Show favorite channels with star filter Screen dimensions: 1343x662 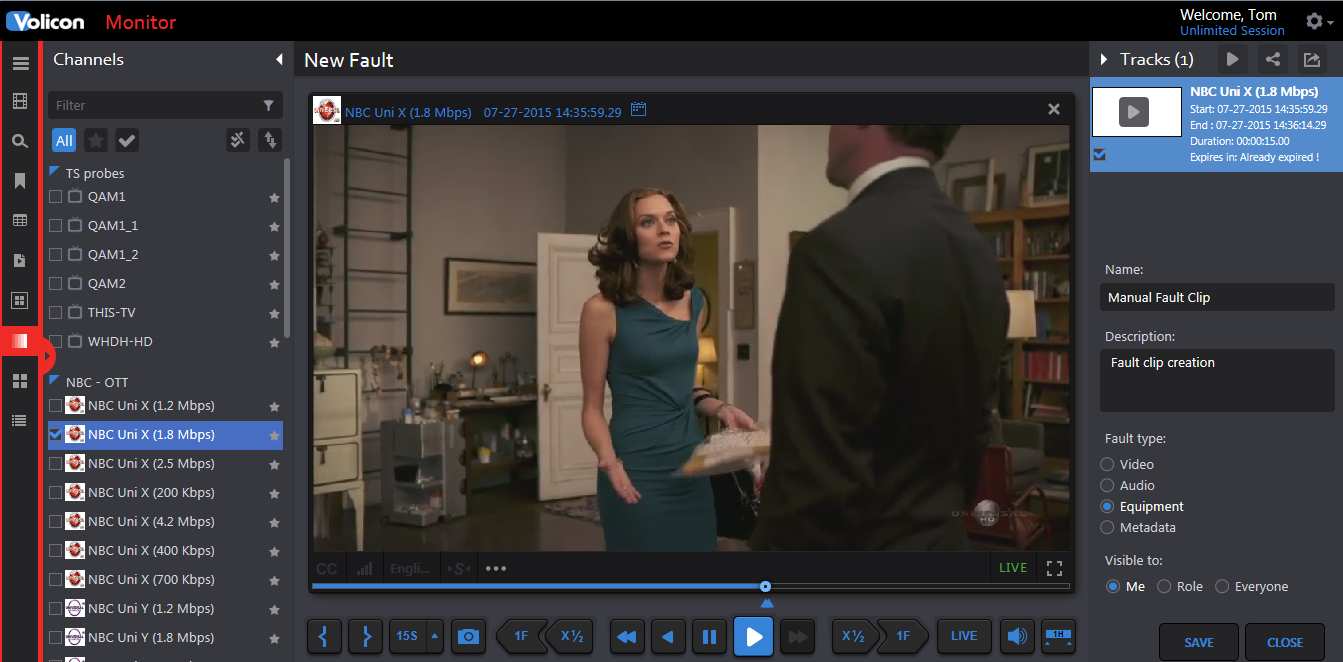click(x=96, y=140)
